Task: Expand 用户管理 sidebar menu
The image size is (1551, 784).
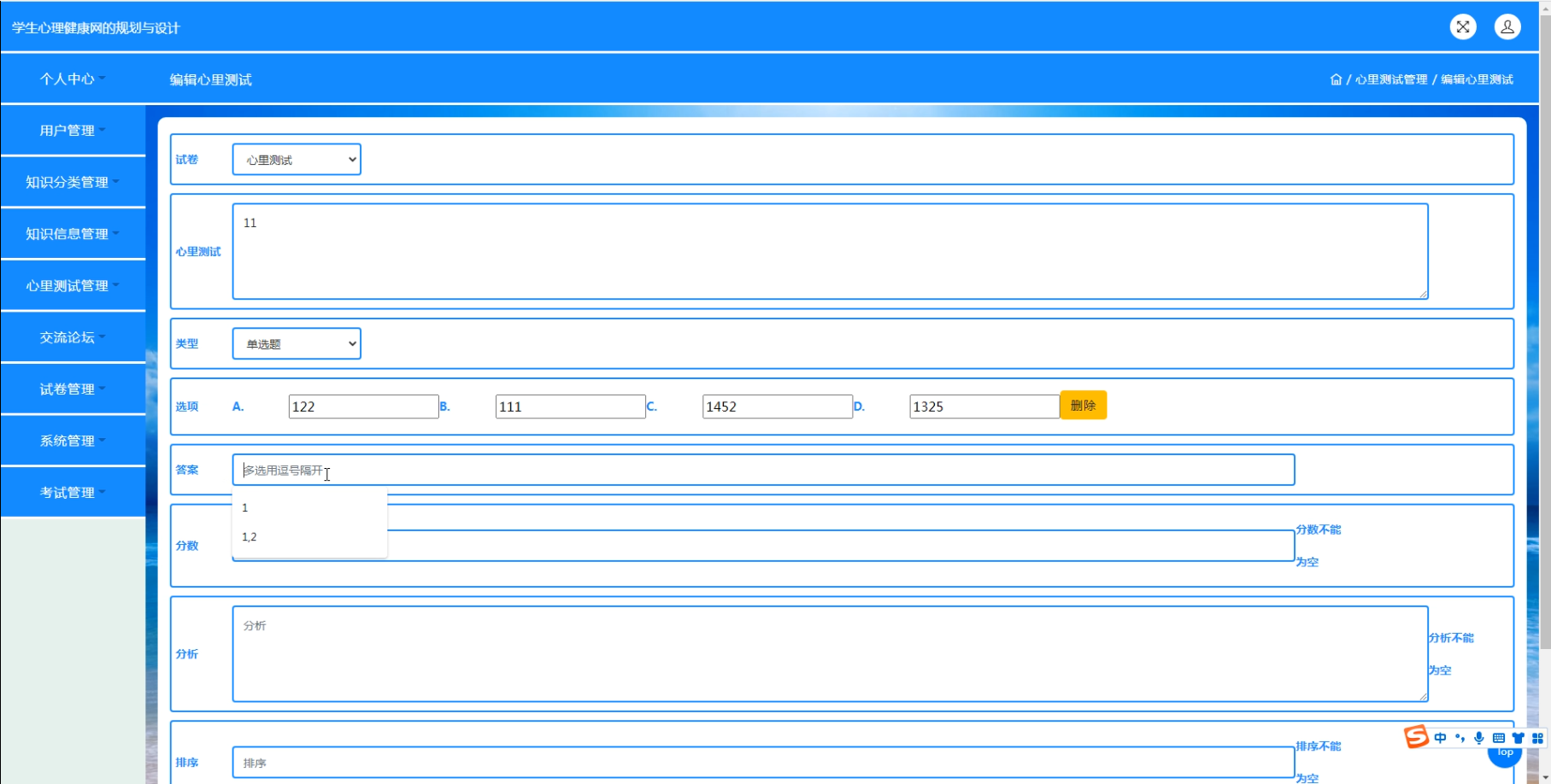Action: [x=73, y=131]
